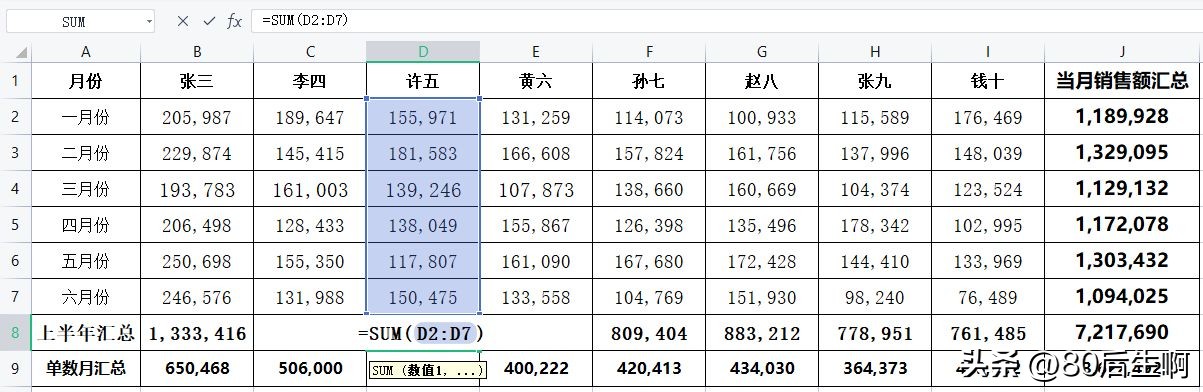
Task: Expand the Name Box dropdown arrow
Action: [x=148, y=20]
